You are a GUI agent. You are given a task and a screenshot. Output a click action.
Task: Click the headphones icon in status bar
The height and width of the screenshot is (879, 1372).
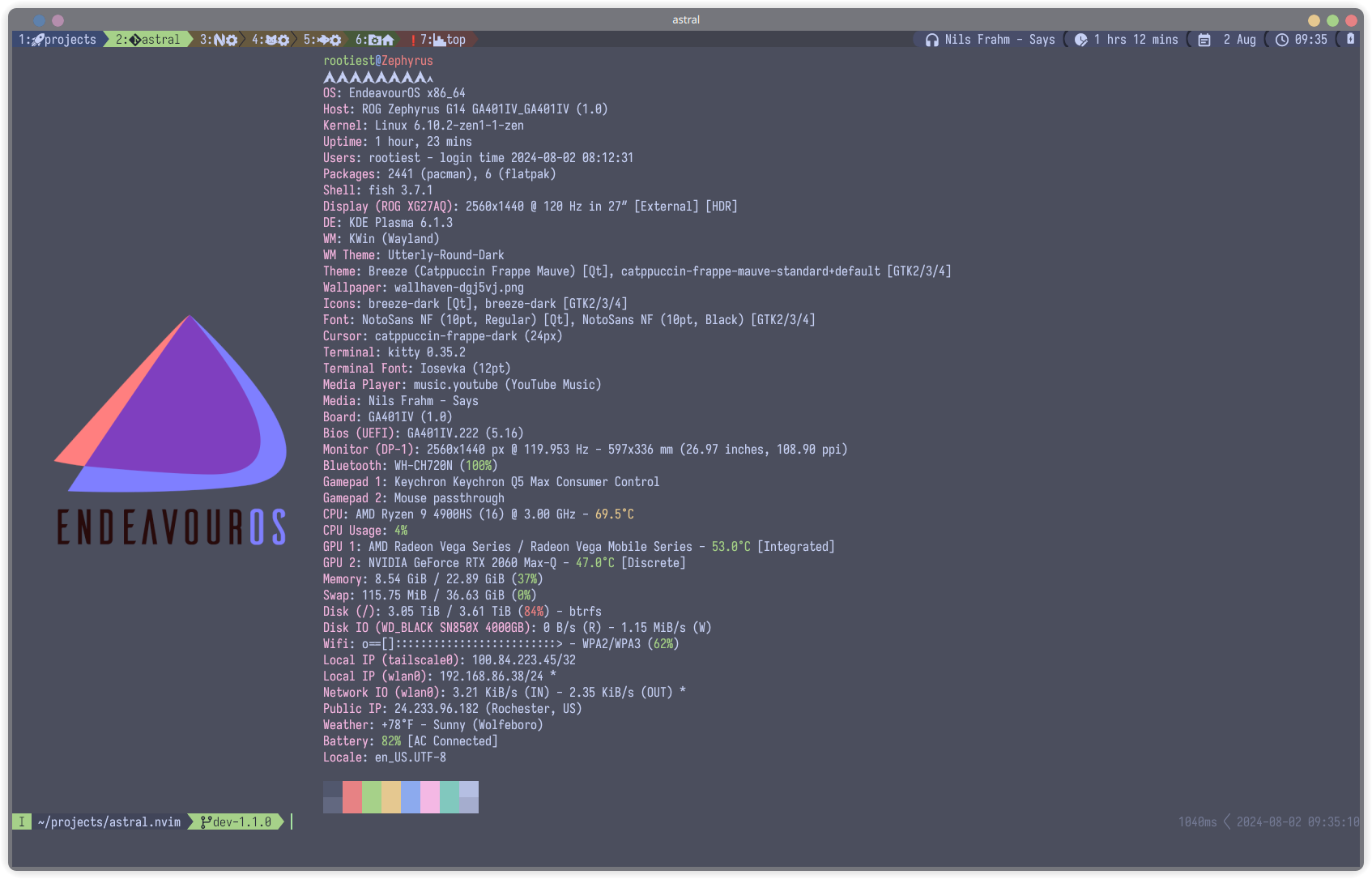click(931, 40)
